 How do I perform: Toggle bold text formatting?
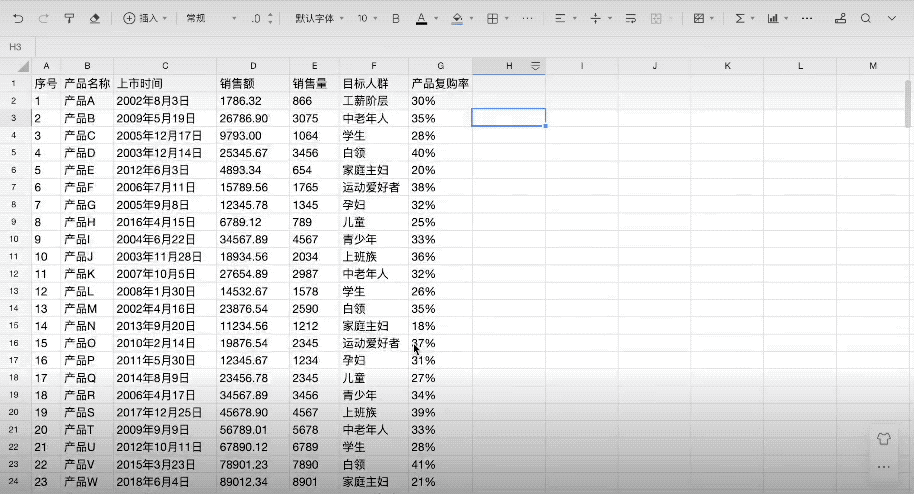pos(396,18)
